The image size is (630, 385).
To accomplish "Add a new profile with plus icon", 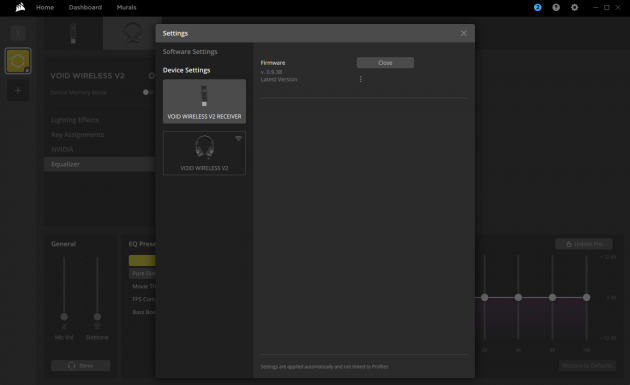I will pos(18,90).
